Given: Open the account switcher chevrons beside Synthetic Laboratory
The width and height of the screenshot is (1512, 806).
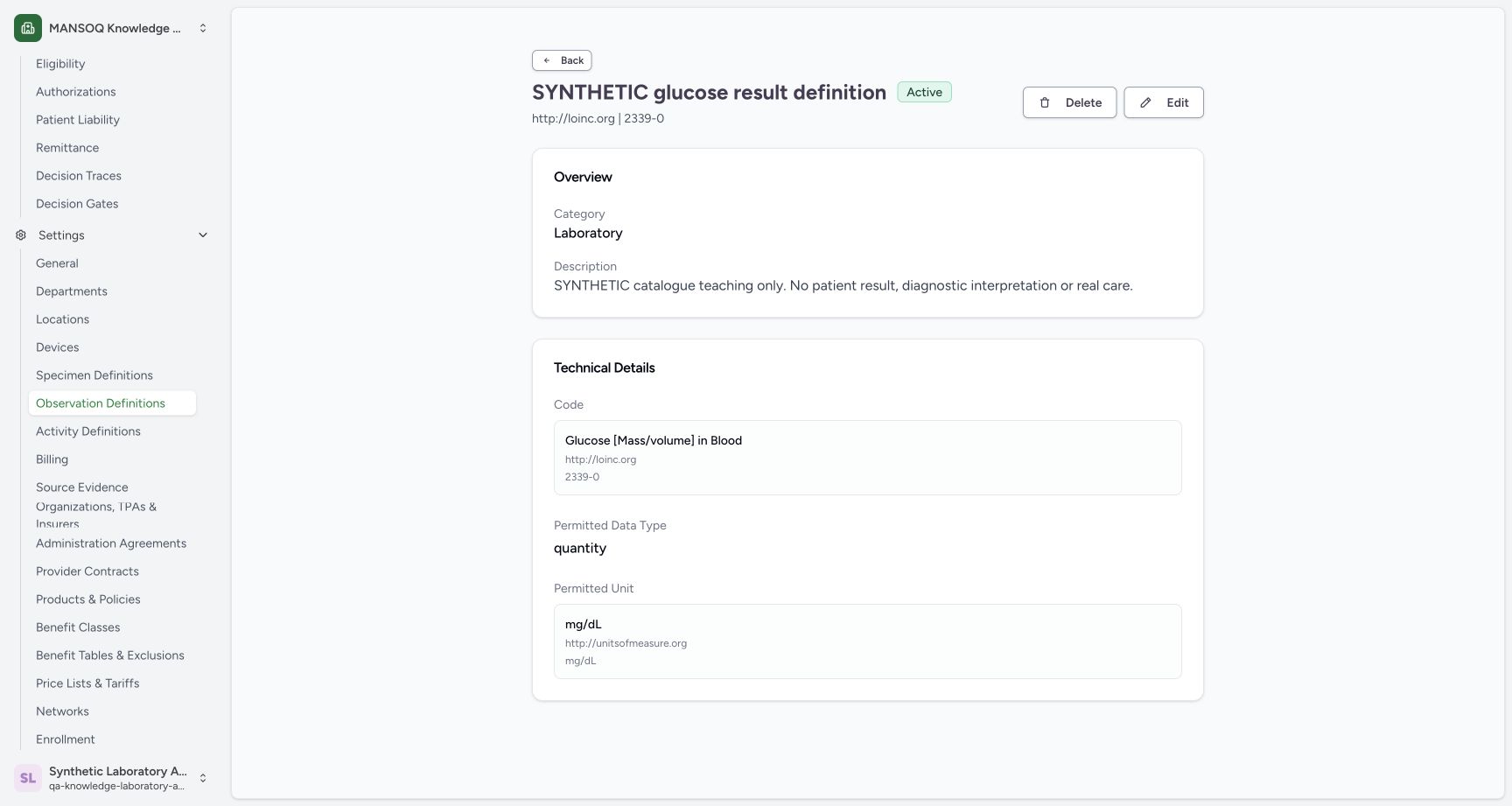Looking at the screenshot, I should coord(203,778).
